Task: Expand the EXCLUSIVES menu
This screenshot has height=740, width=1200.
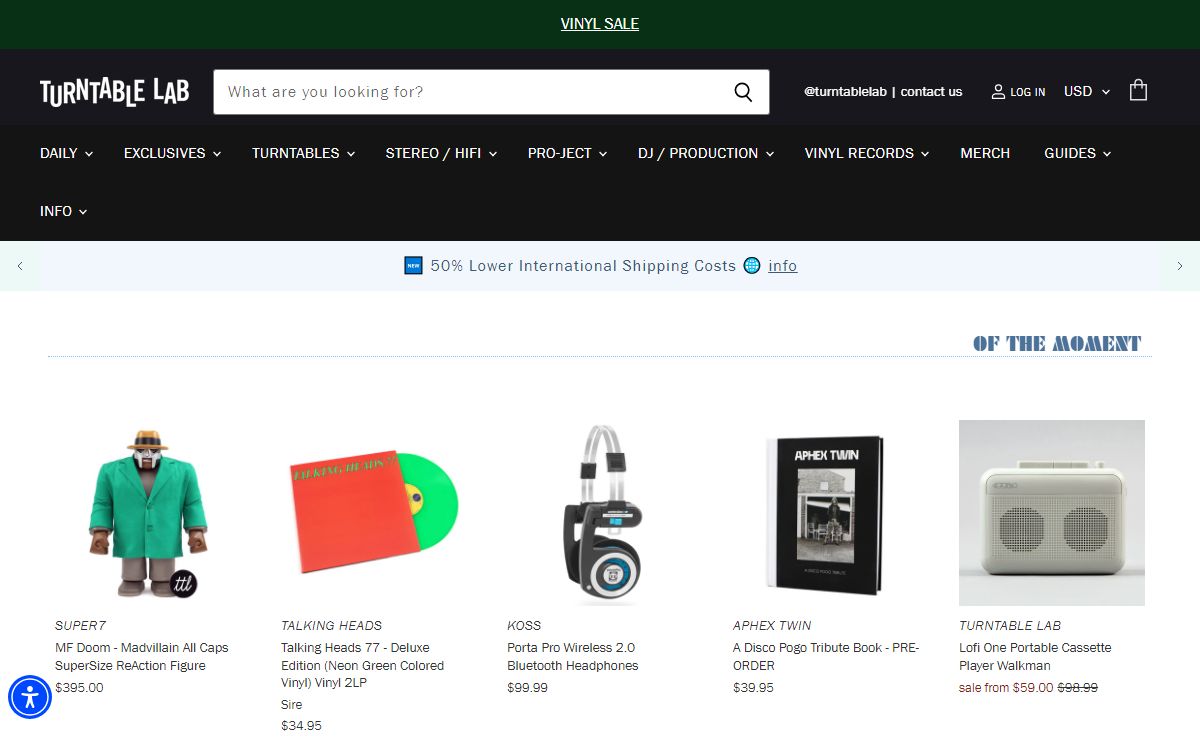Action: [x=172, y=153]
